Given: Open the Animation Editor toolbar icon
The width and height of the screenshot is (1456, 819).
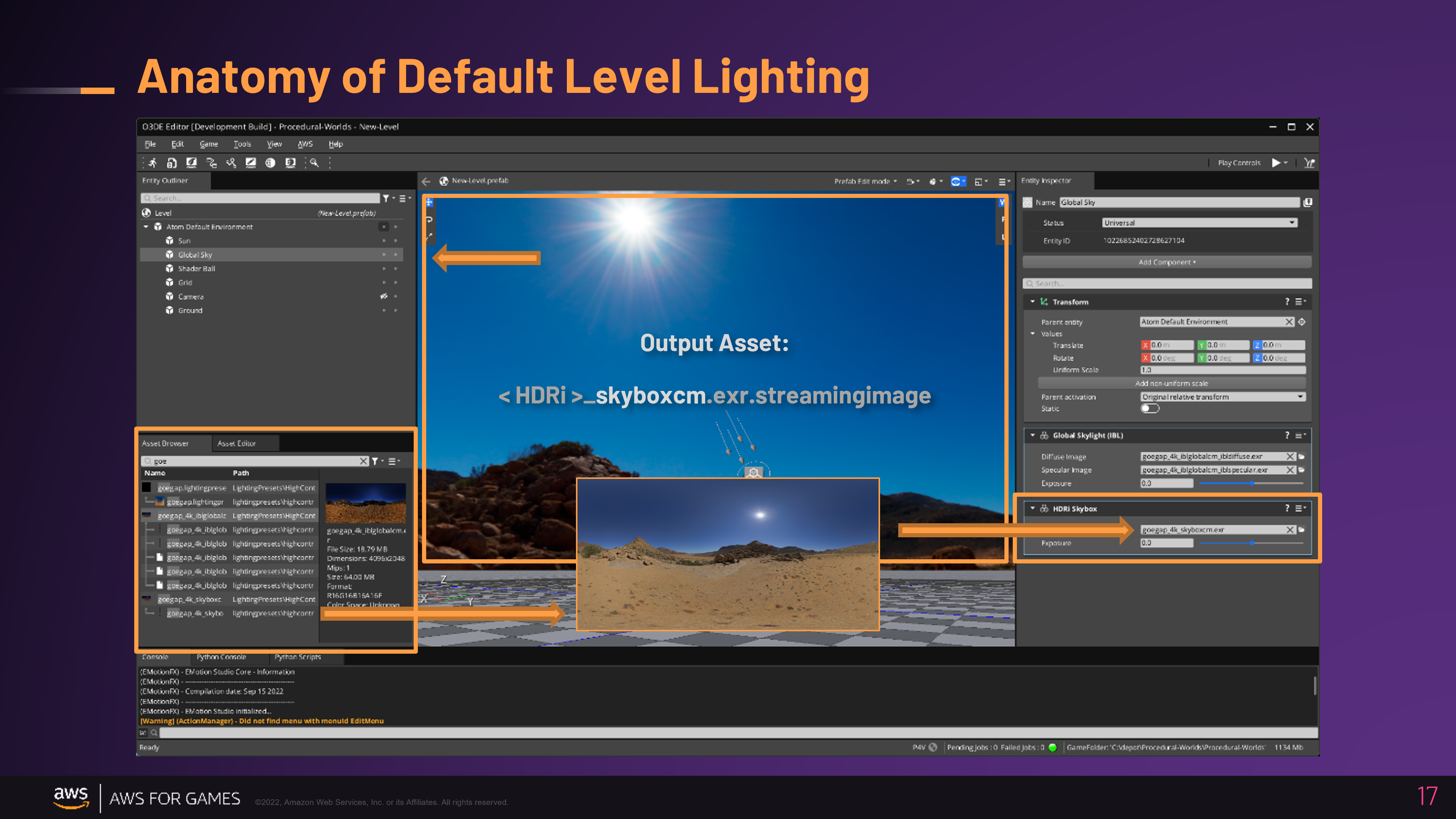Looking at the screenshot, I should (x=231, y=163).
